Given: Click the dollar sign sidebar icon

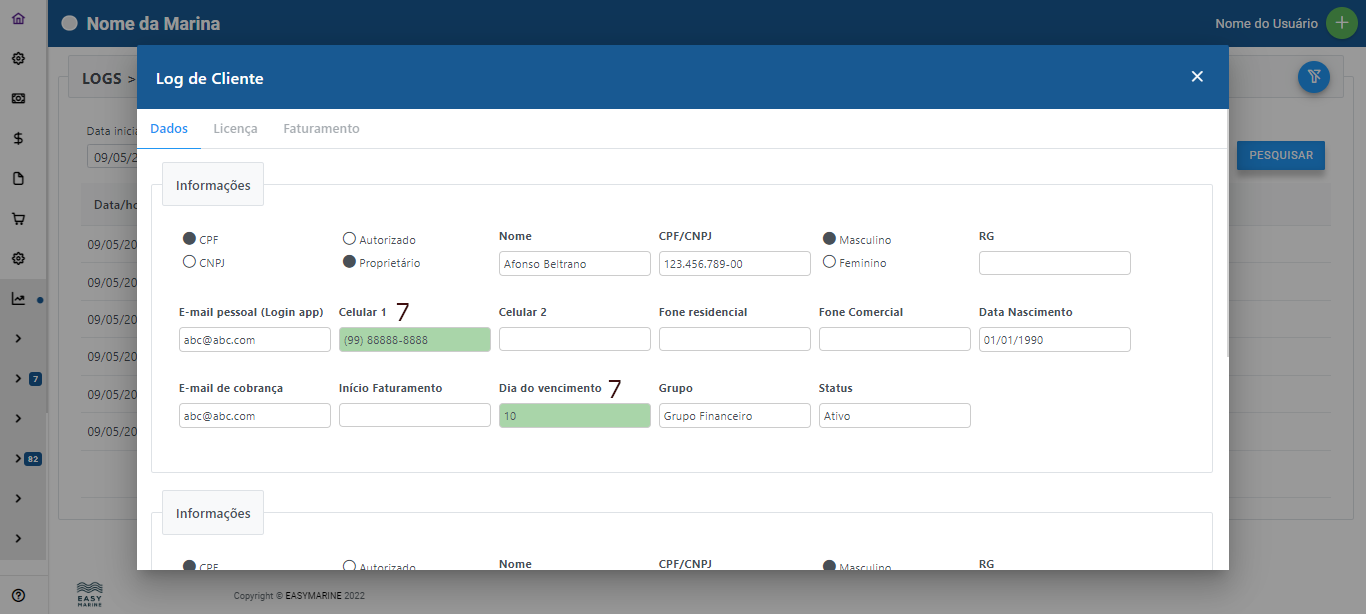Looking at the screenshot, I should coord(18,139).
